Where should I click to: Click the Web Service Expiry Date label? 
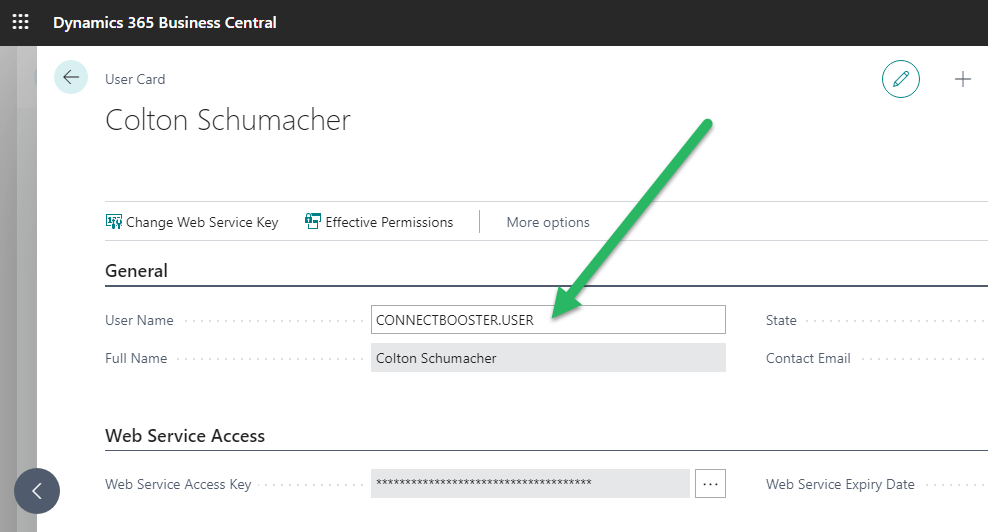coord(840,484)
